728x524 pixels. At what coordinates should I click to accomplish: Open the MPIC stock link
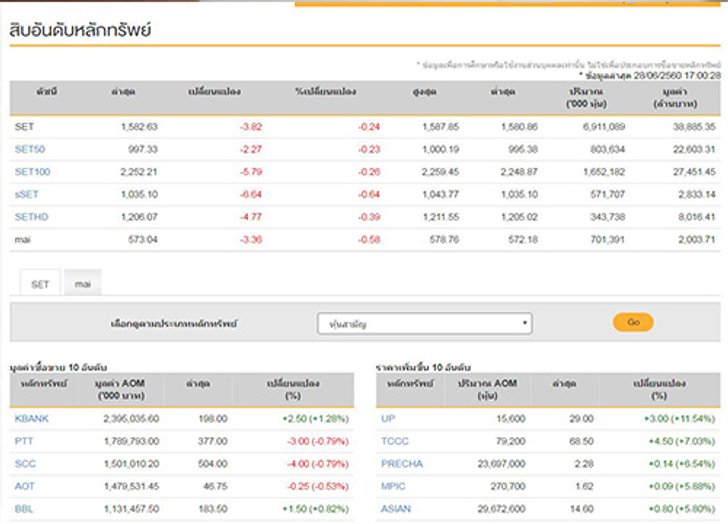[x=393, y=486]
